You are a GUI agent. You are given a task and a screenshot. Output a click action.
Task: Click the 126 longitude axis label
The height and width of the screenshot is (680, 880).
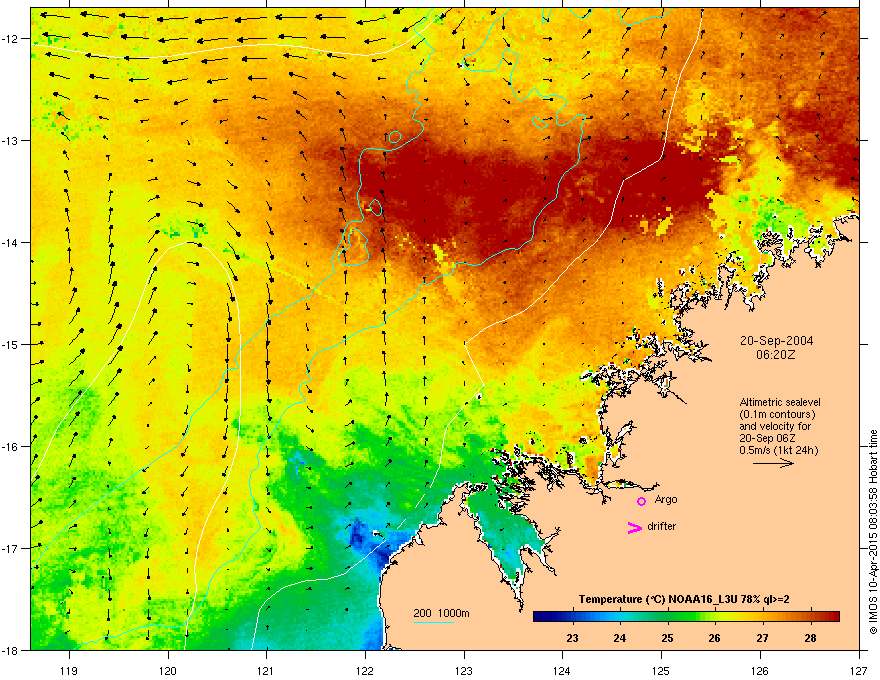click(760, 670)
